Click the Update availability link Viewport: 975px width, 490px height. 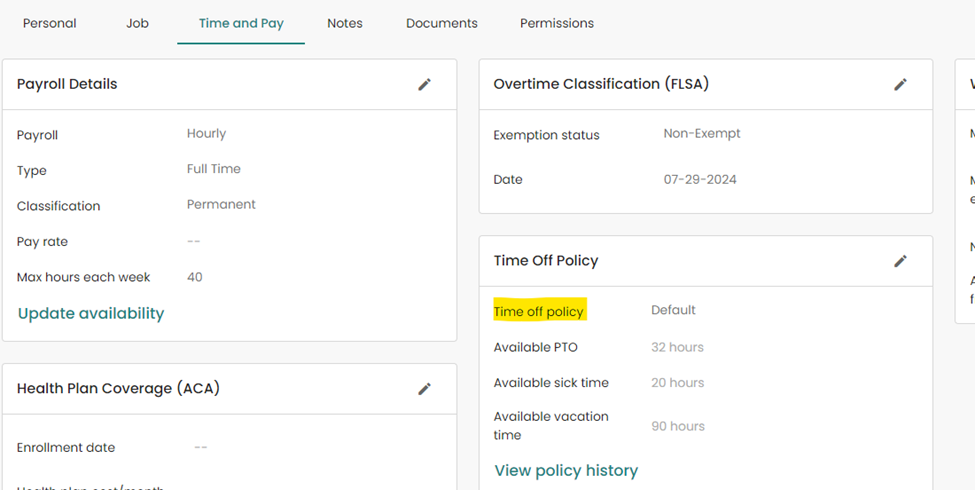click(91, 313)
